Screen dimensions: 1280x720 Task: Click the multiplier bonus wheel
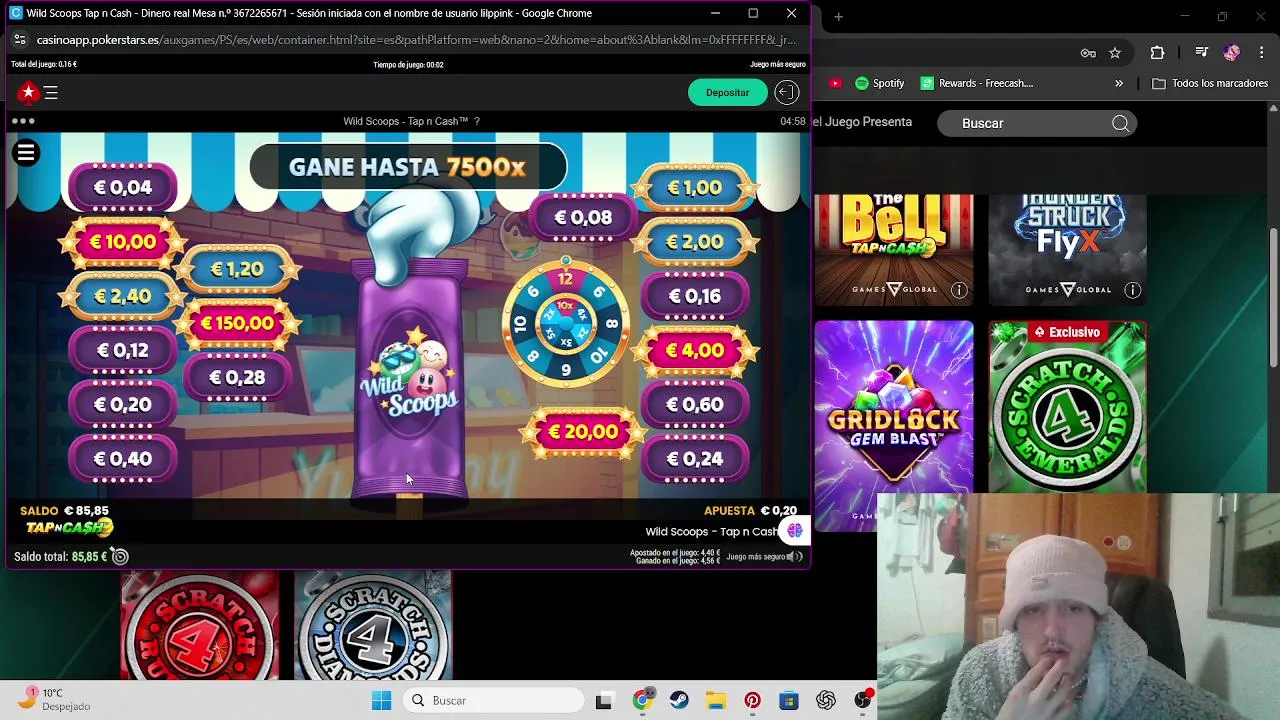[566, 323]
